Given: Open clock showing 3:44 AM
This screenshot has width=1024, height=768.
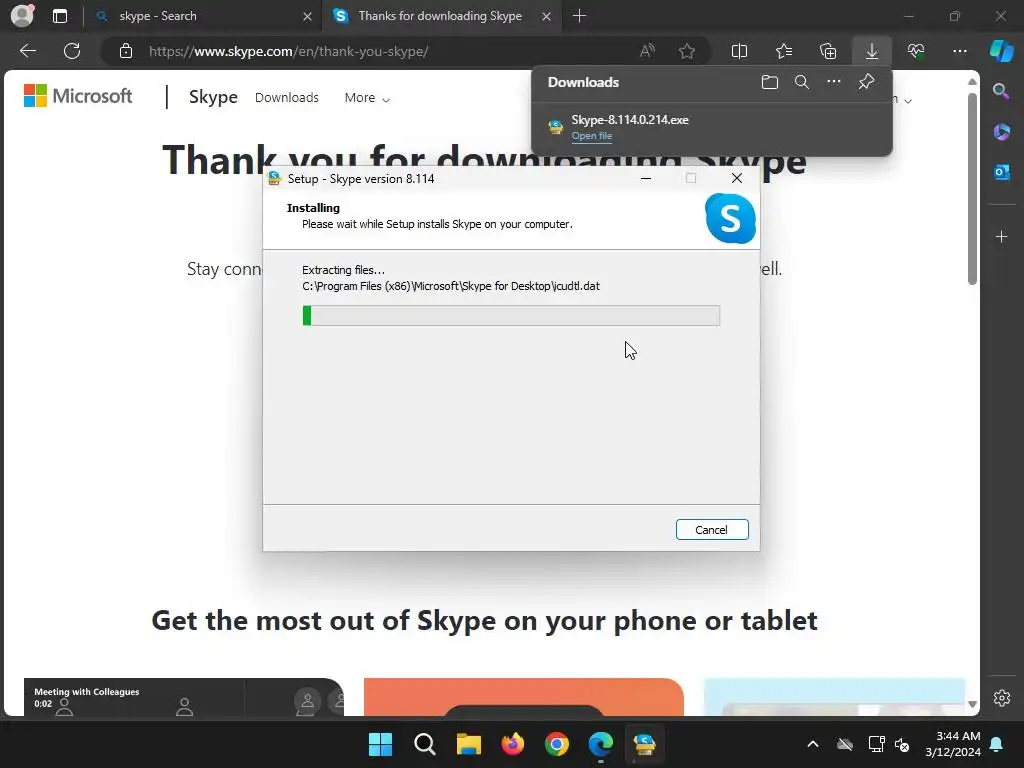Looking at the screenshot, I should click(953, 744).
